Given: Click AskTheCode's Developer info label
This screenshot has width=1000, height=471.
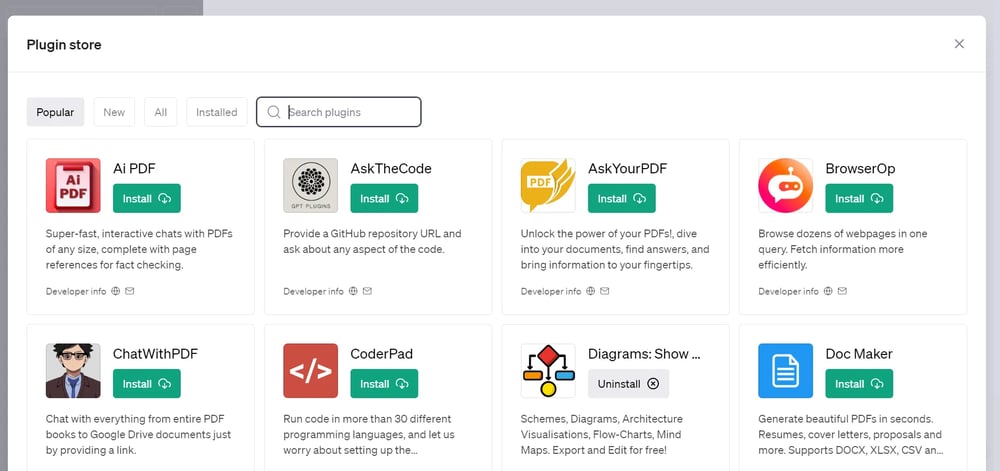Looking at the screenshot, I should pos(313,291).
